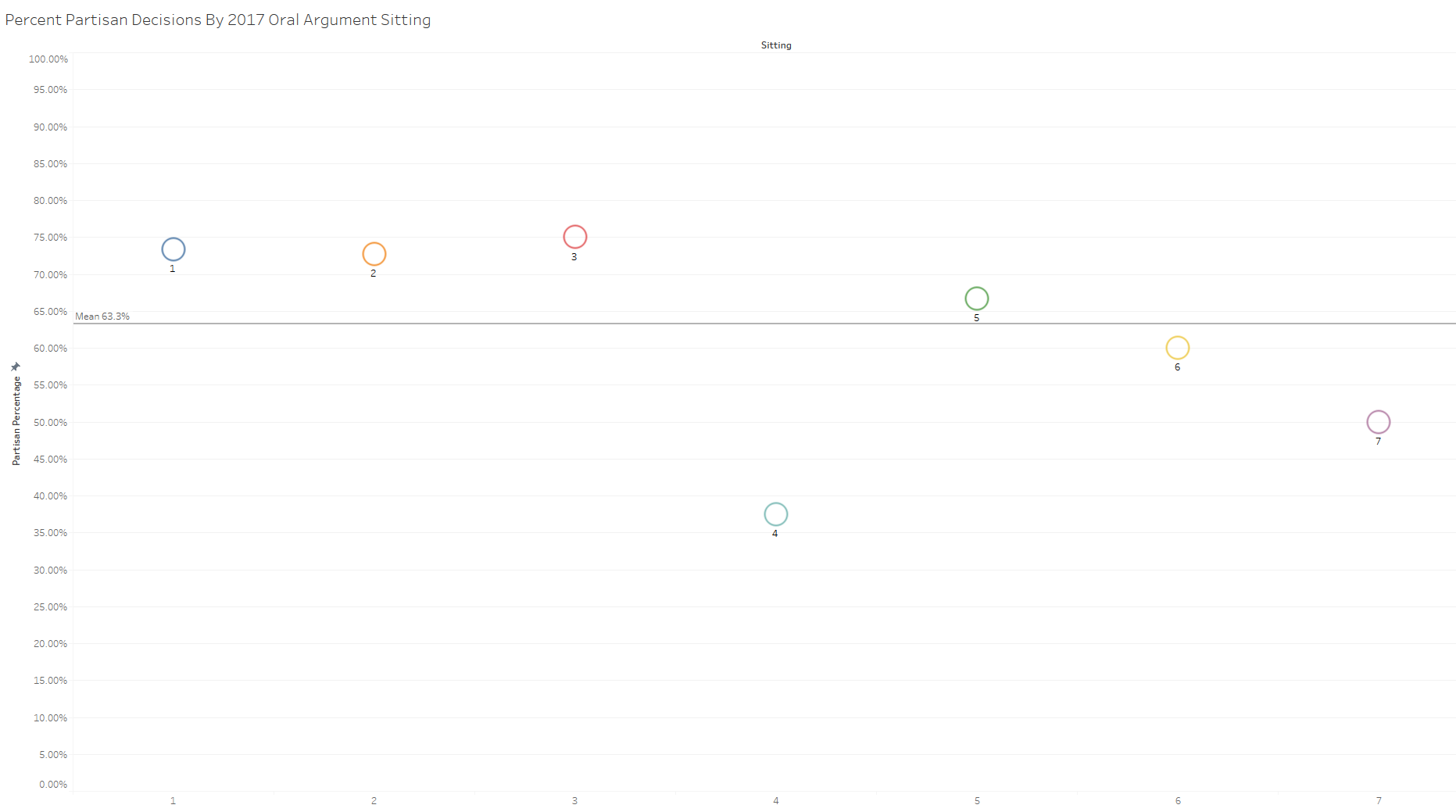This screenshot has width=1456, height=812.
Task: Select the yellow circle mark at 60%
Action: pos(1178,348)
